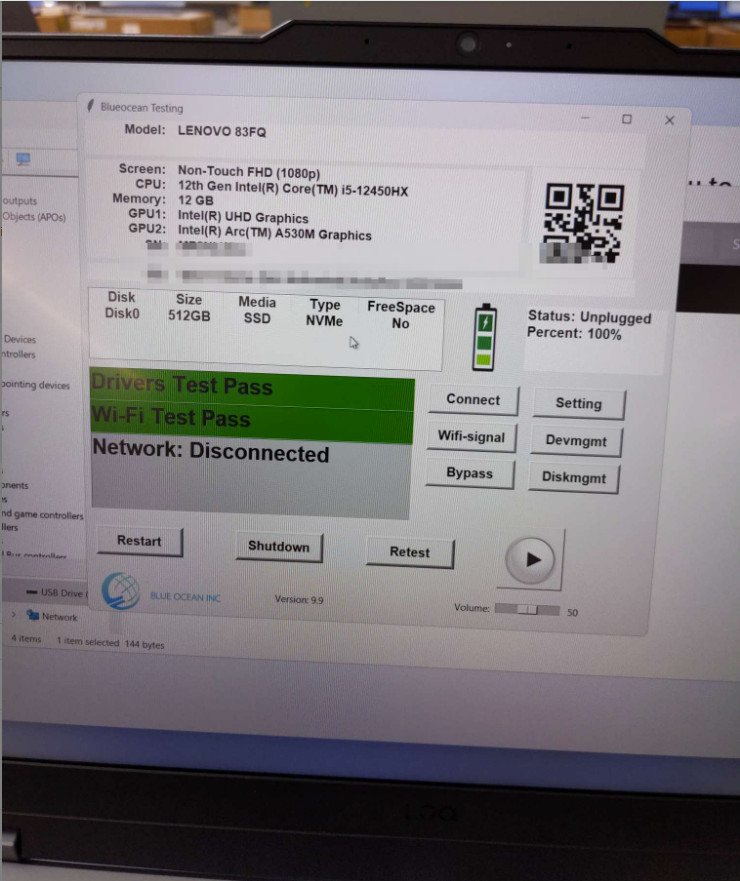Click the monitor icon in background window
740x881 pixels.
point(23,159)
